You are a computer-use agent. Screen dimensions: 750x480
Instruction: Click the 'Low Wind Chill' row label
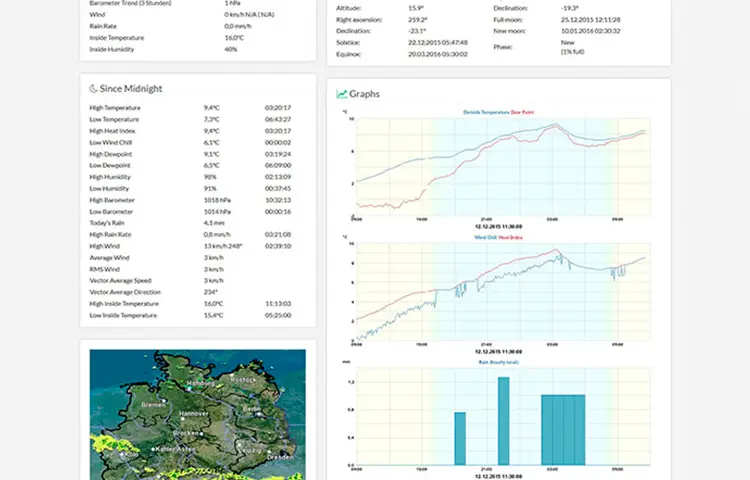pos(110,142)
